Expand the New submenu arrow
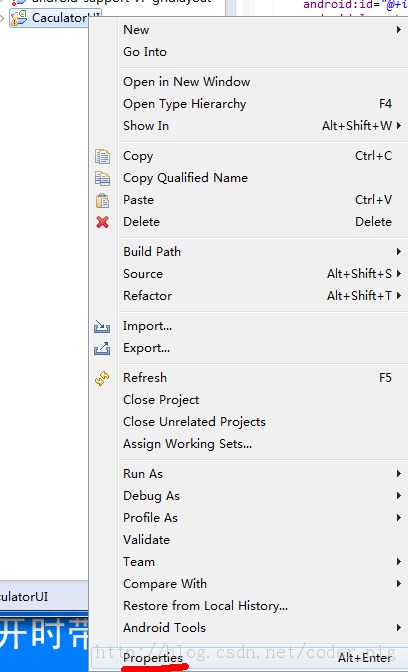The image size is (408, 672). click(x=399, y=30)
